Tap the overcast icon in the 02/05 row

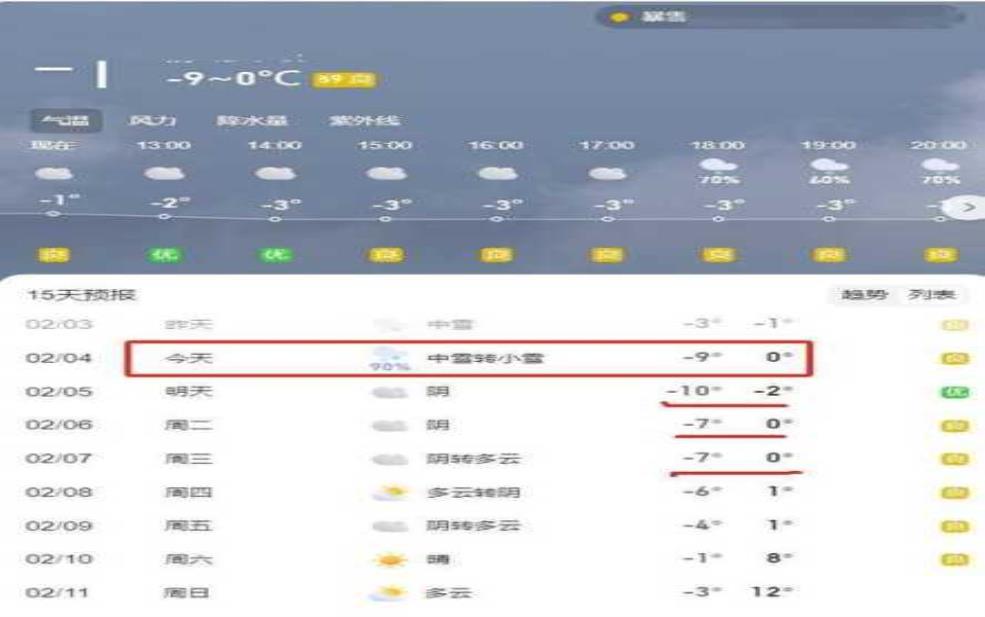click(x=390, y=392)
